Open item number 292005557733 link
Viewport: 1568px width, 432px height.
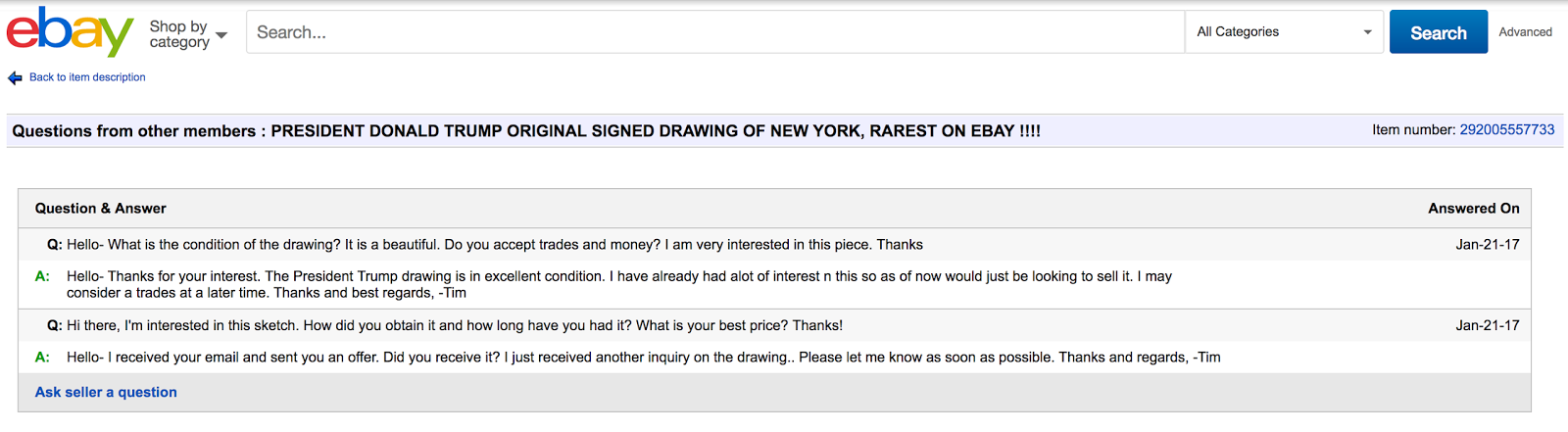(1506, 129)
